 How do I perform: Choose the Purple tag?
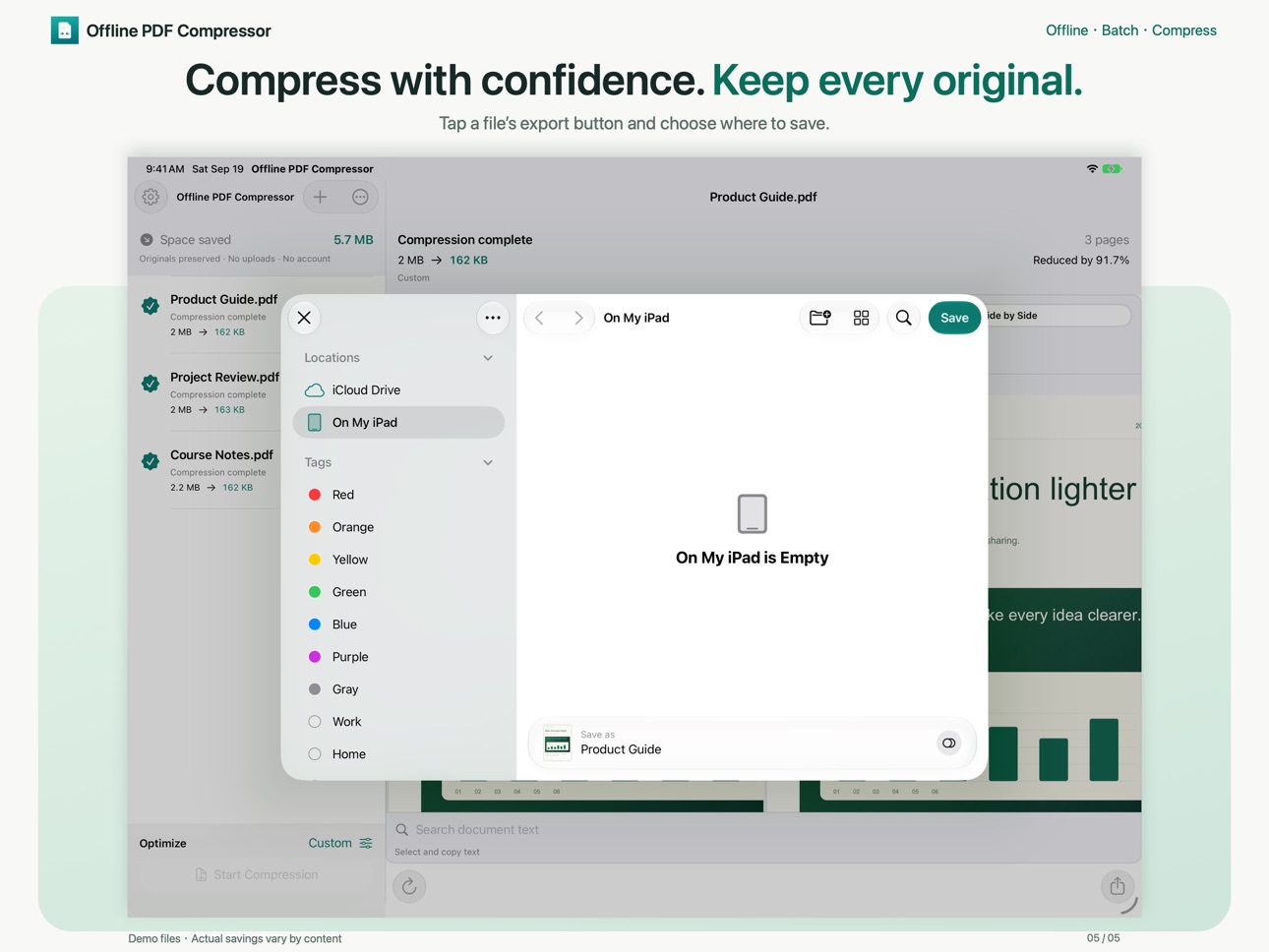point(398,657)
